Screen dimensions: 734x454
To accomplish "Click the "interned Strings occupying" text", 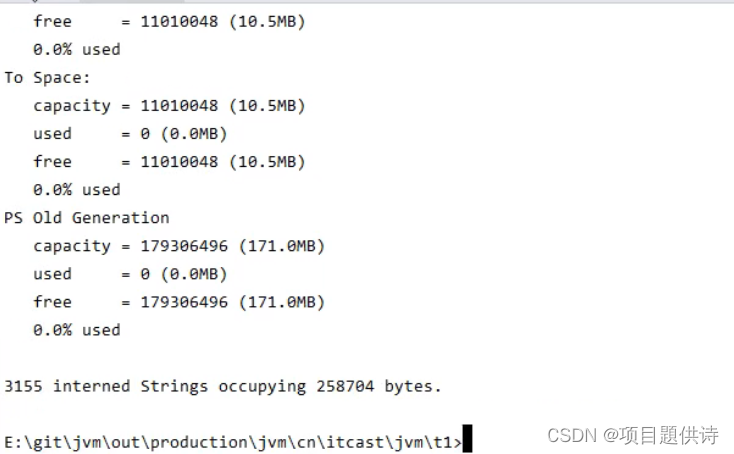I will tap(180, 385).
